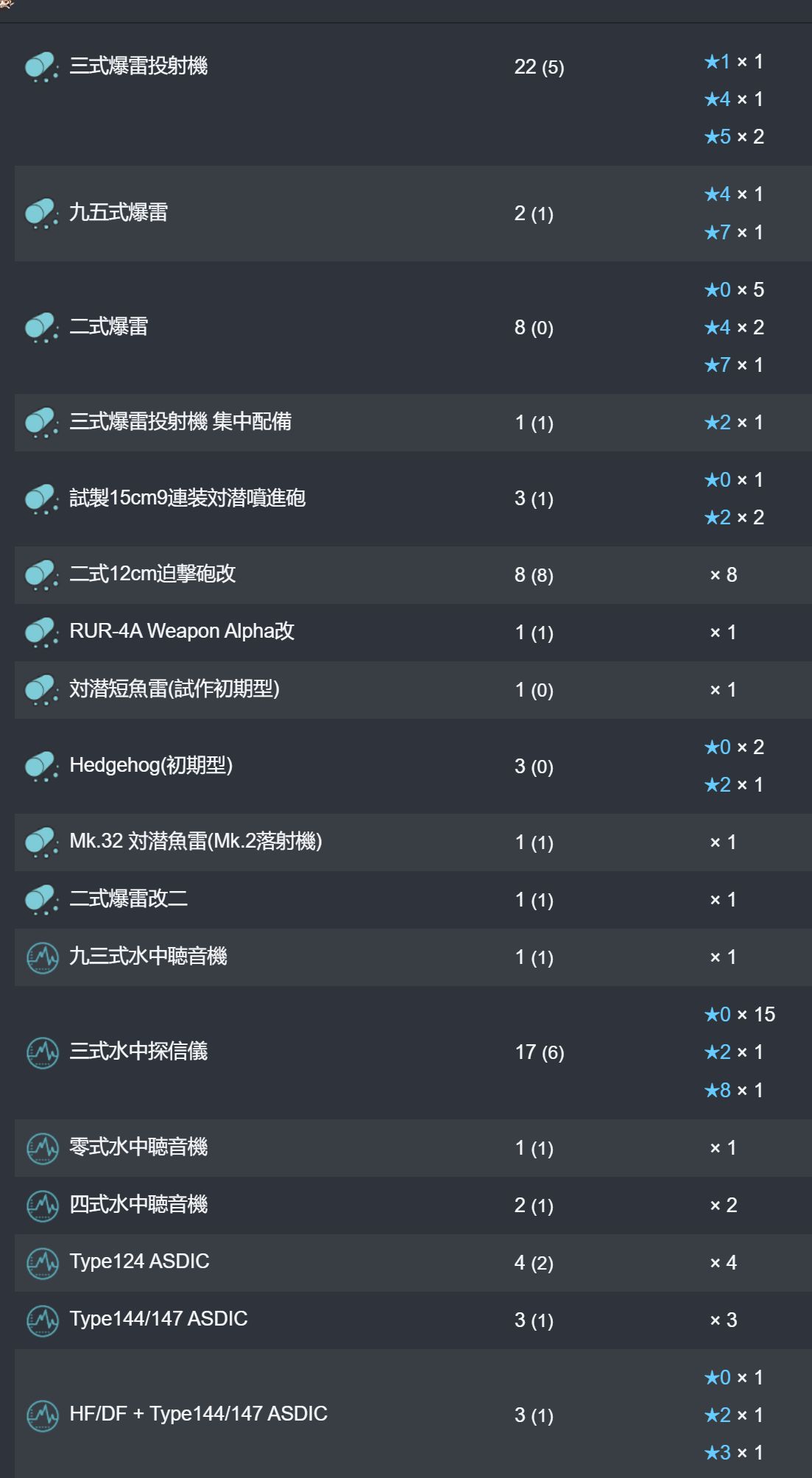
Task: Click the sonar icon beside HF/DF + Type144/147 ASDIC
Action: 42,1415
